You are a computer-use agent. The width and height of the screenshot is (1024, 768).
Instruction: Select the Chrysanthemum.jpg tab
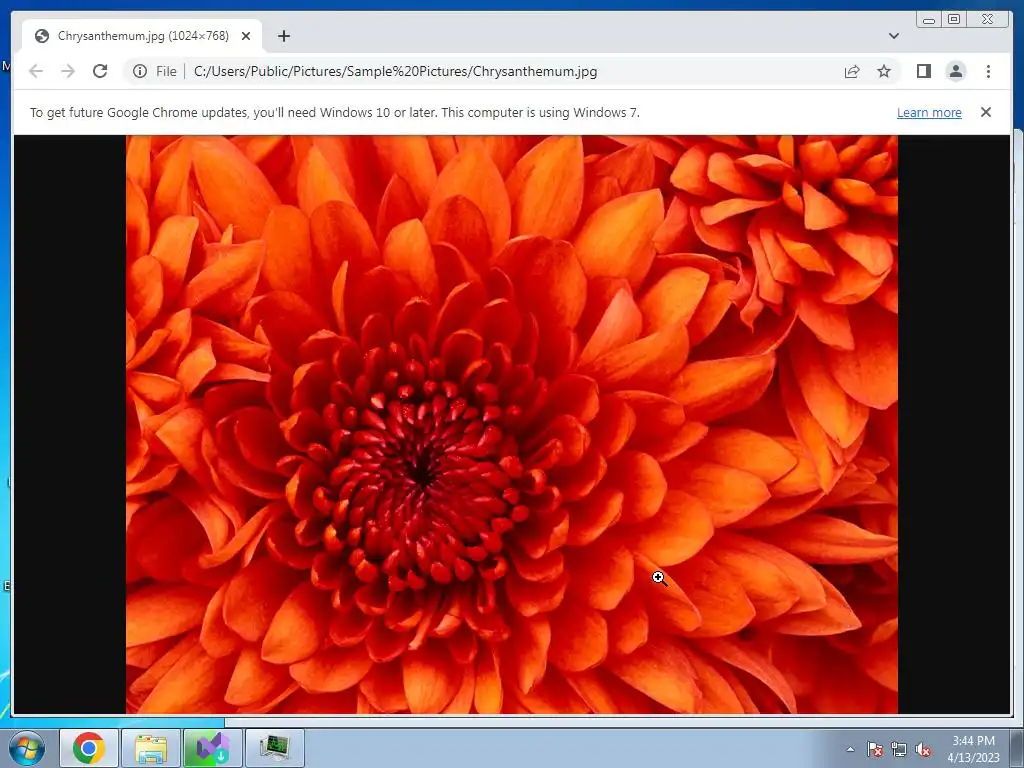(142, 36)
